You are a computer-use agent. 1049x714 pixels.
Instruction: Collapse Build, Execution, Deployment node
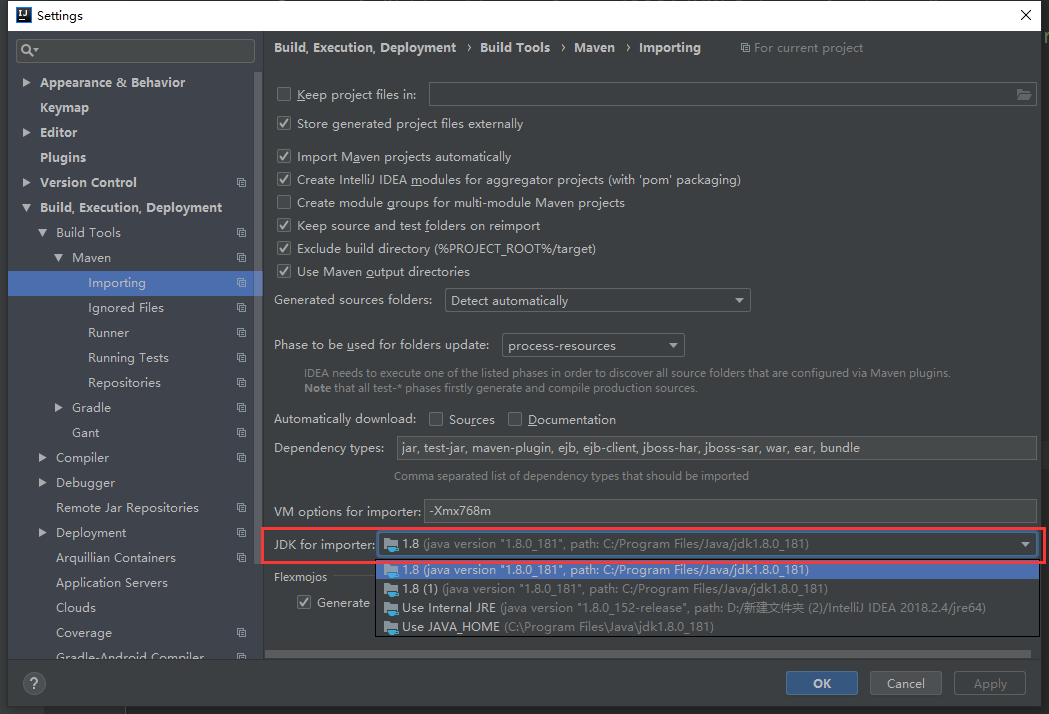(x=27, y=208)
